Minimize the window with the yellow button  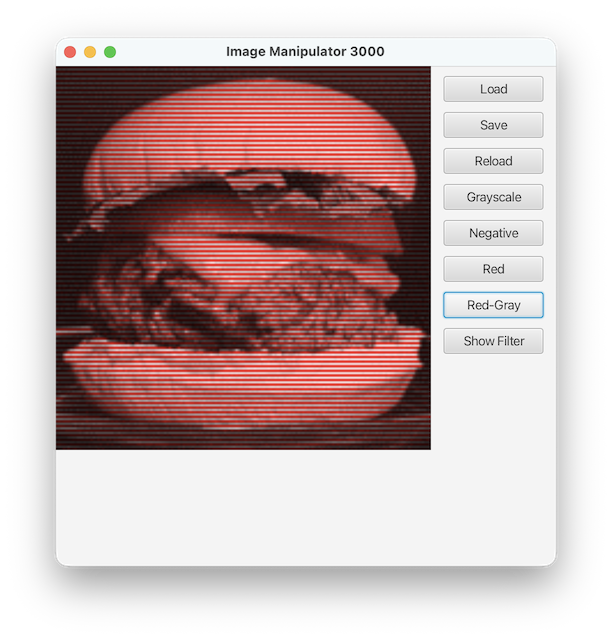90,52
